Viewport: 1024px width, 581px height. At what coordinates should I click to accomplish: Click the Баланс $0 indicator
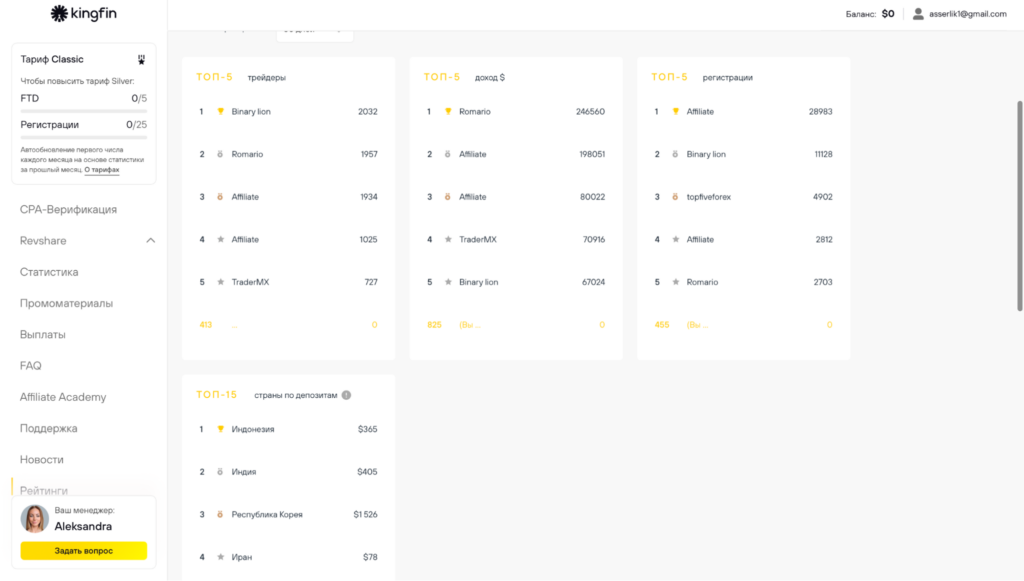870,14
